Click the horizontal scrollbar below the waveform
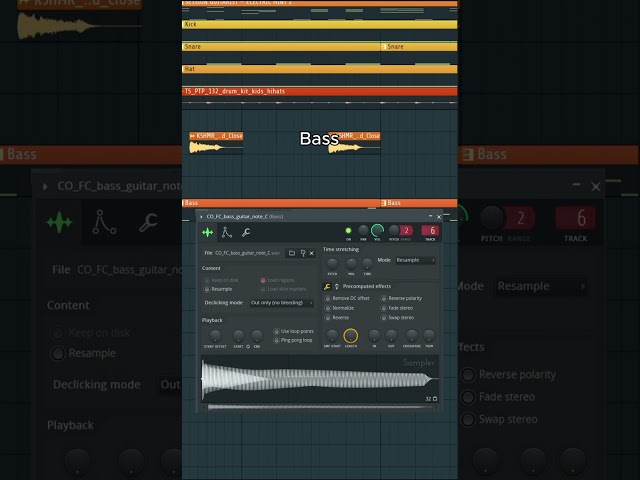 320,407
